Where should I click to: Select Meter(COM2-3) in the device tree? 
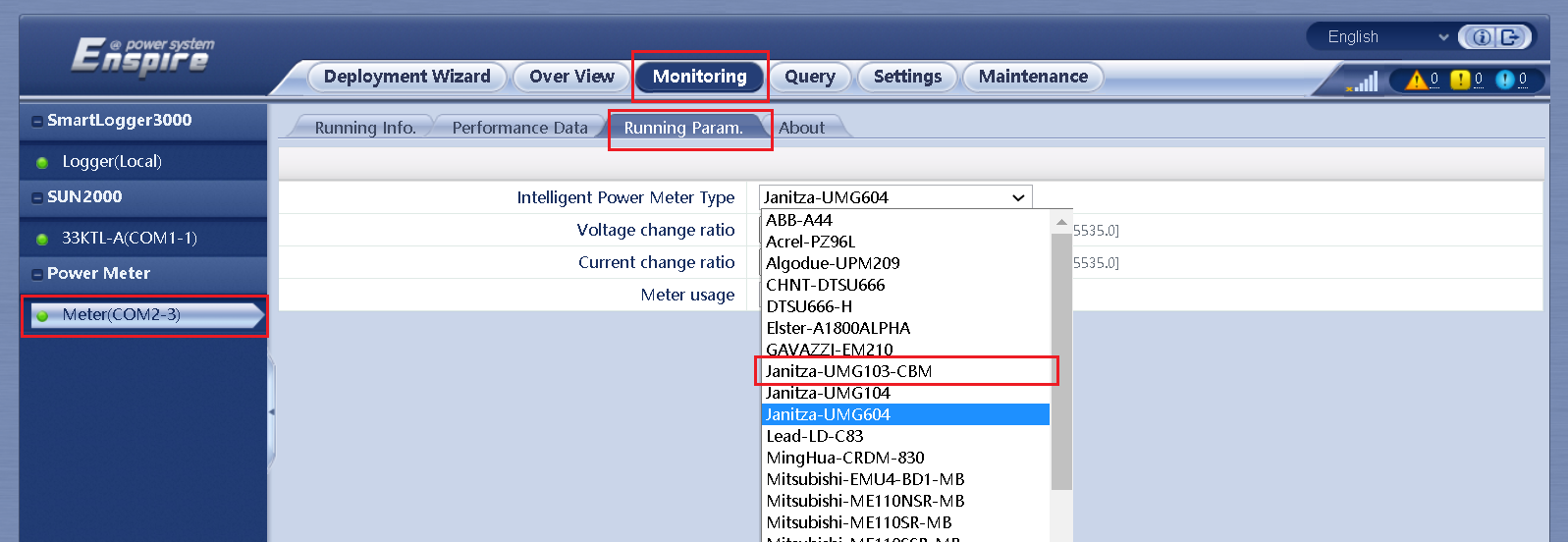click(145, 315)
